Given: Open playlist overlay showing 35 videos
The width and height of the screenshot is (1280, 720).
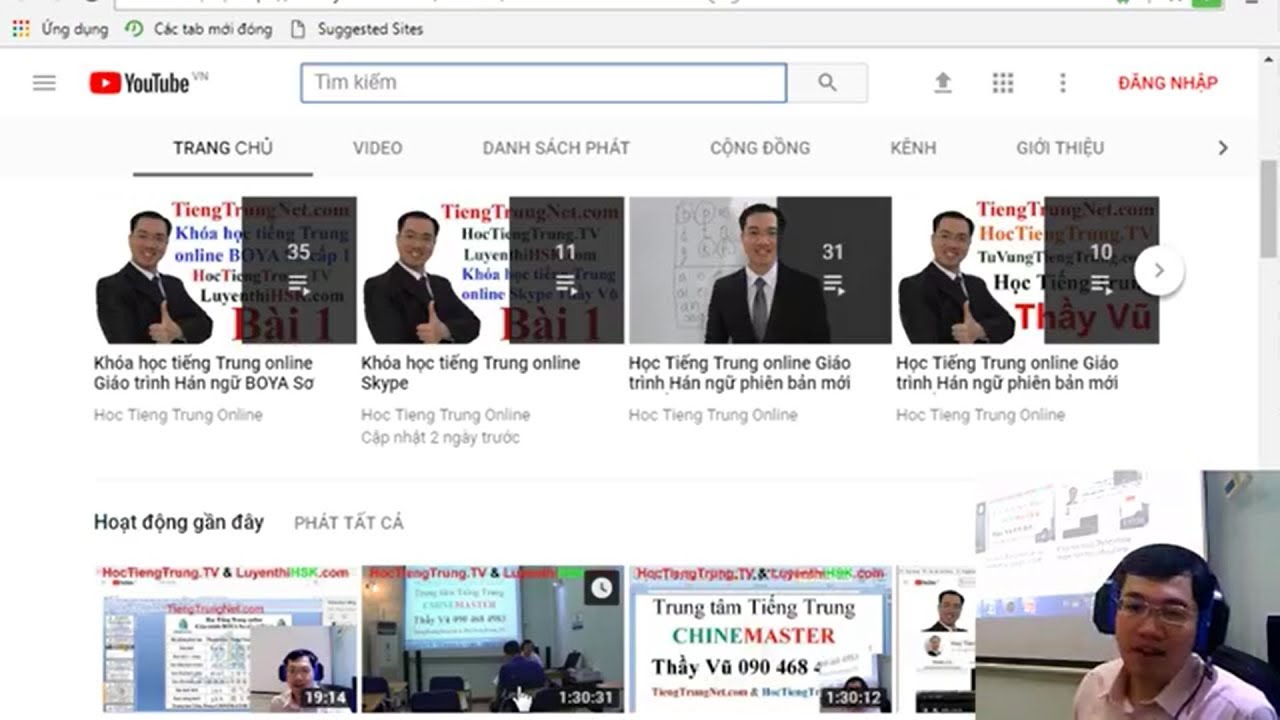Looking at the screenshot, I should [x=299, y=270].
